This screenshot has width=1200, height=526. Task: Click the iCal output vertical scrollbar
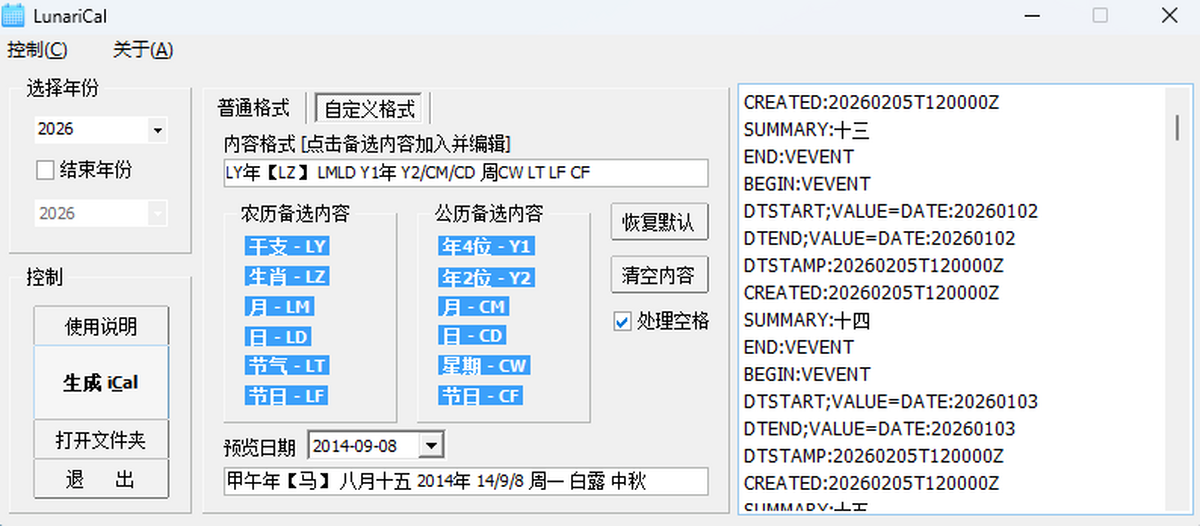[1178, 300]
